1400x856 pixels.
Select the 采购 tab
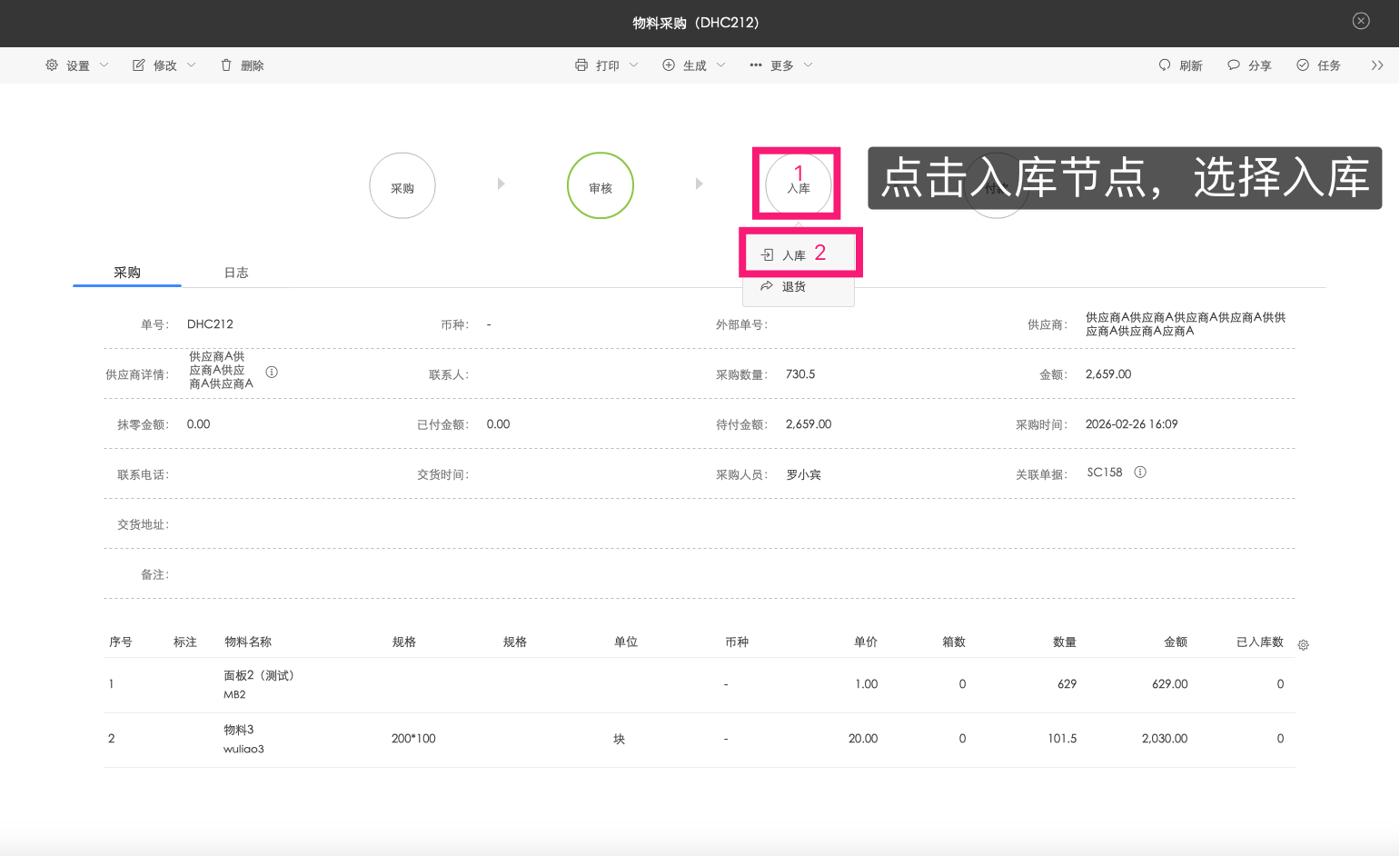pos(127,273)
